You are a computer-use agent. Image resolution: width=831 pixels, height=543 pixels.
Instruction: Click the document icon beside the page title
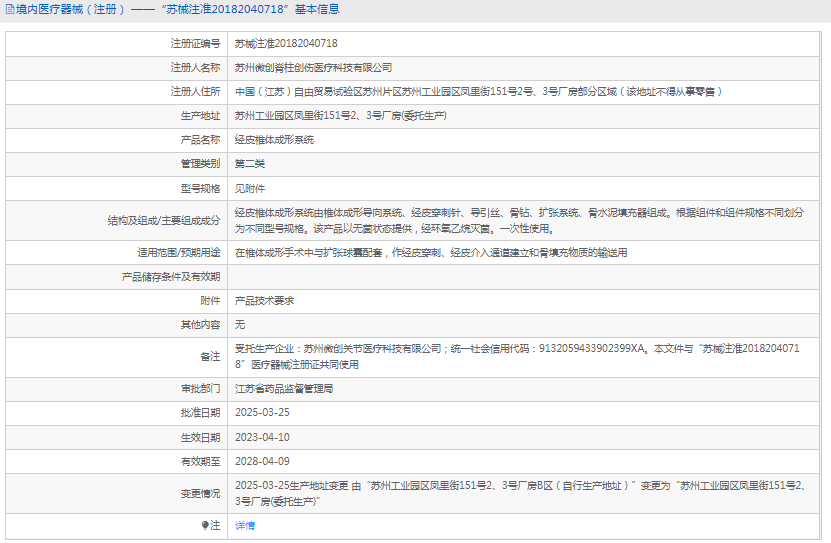[10, 10]
